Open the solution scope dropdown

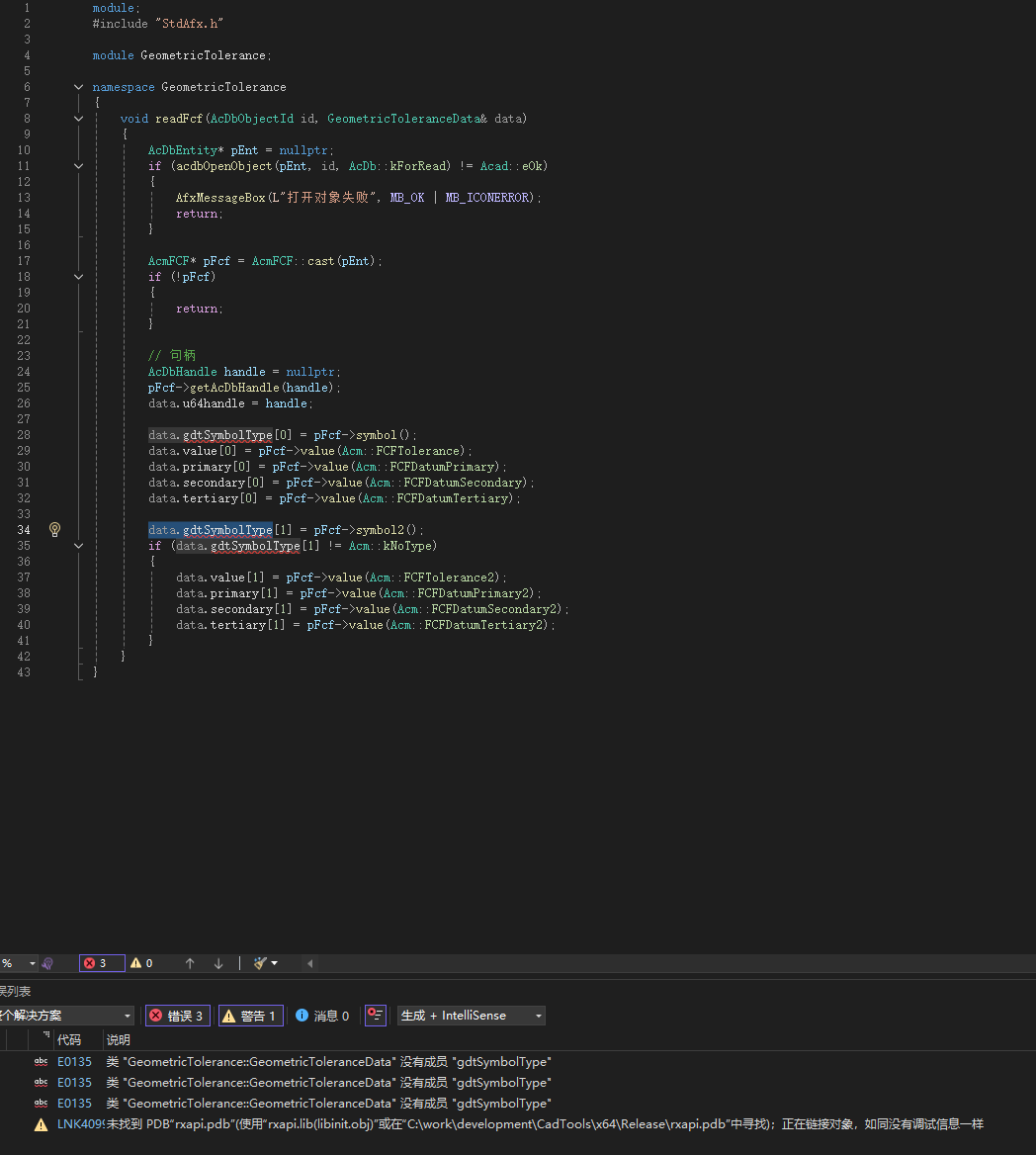pos(65,1016)
